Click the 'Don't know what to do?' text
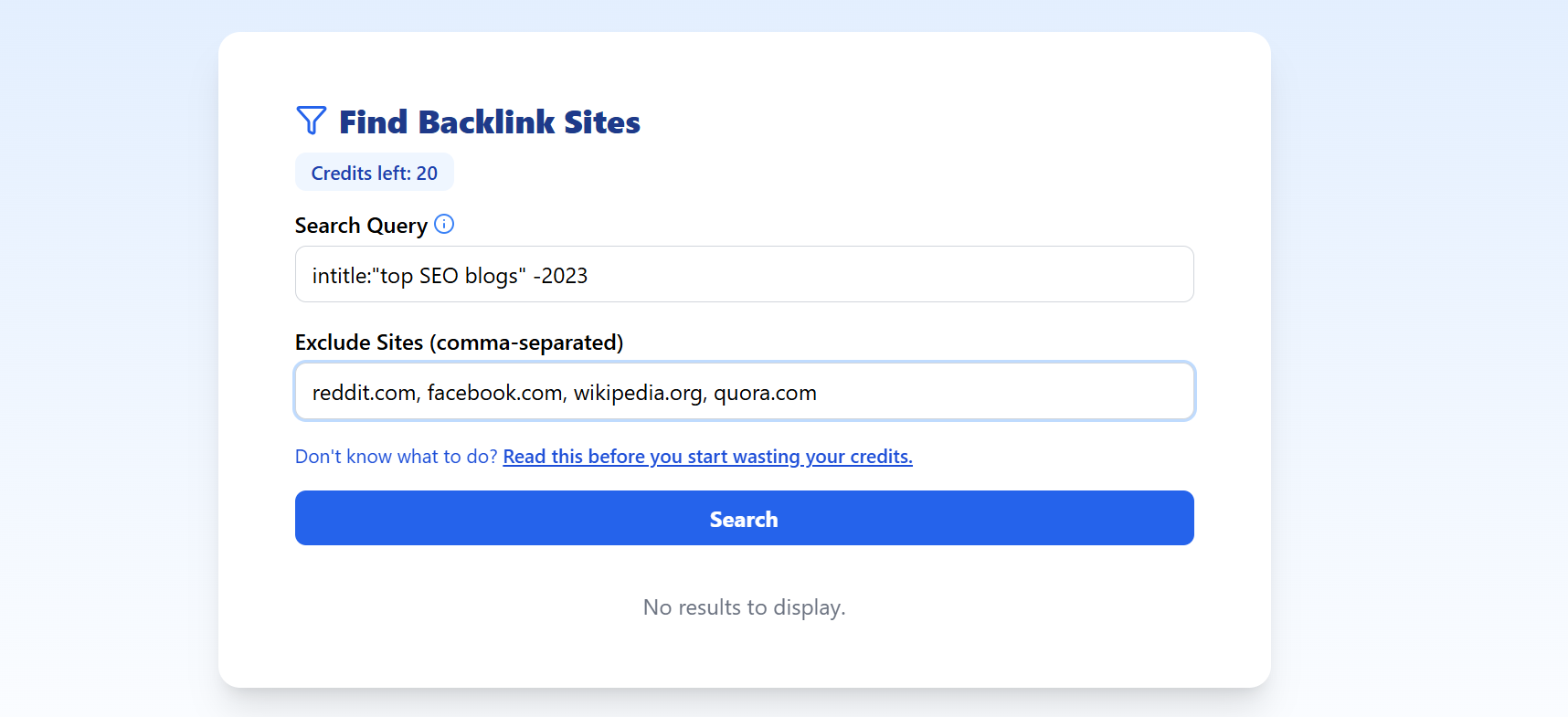 (x=396, y=457)
